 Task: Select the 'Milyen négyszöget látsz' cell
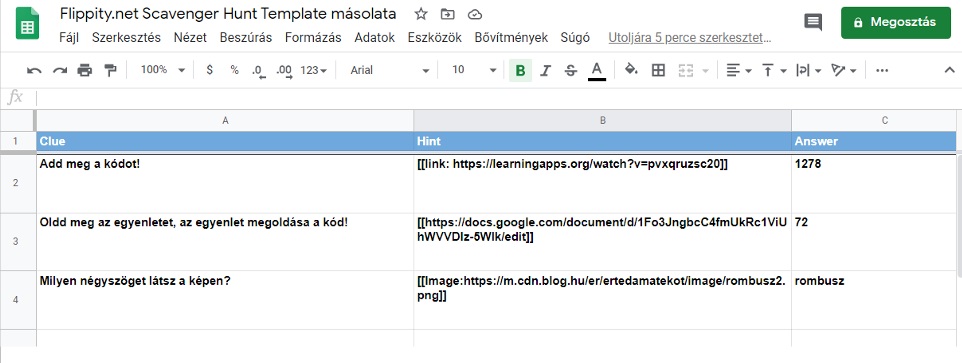[225, 300]
